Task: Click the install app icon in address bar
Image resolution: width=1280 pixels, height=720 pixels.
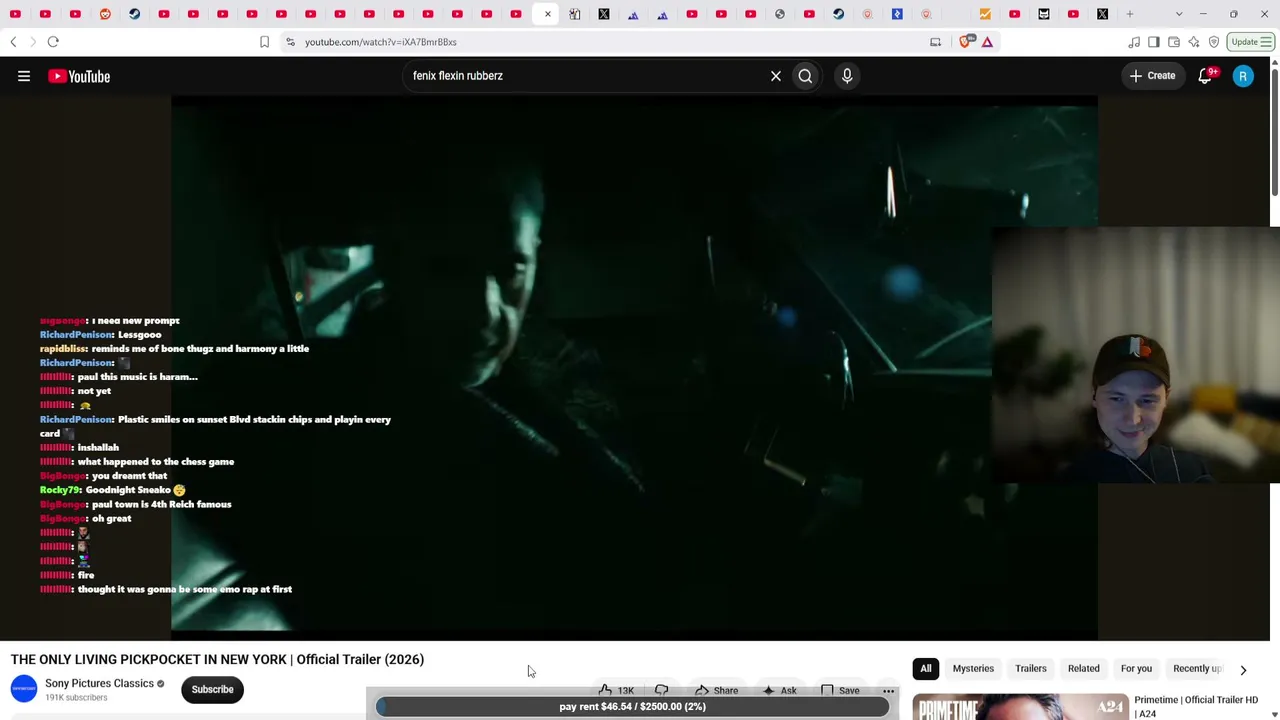Action: (x=935, y=42)
